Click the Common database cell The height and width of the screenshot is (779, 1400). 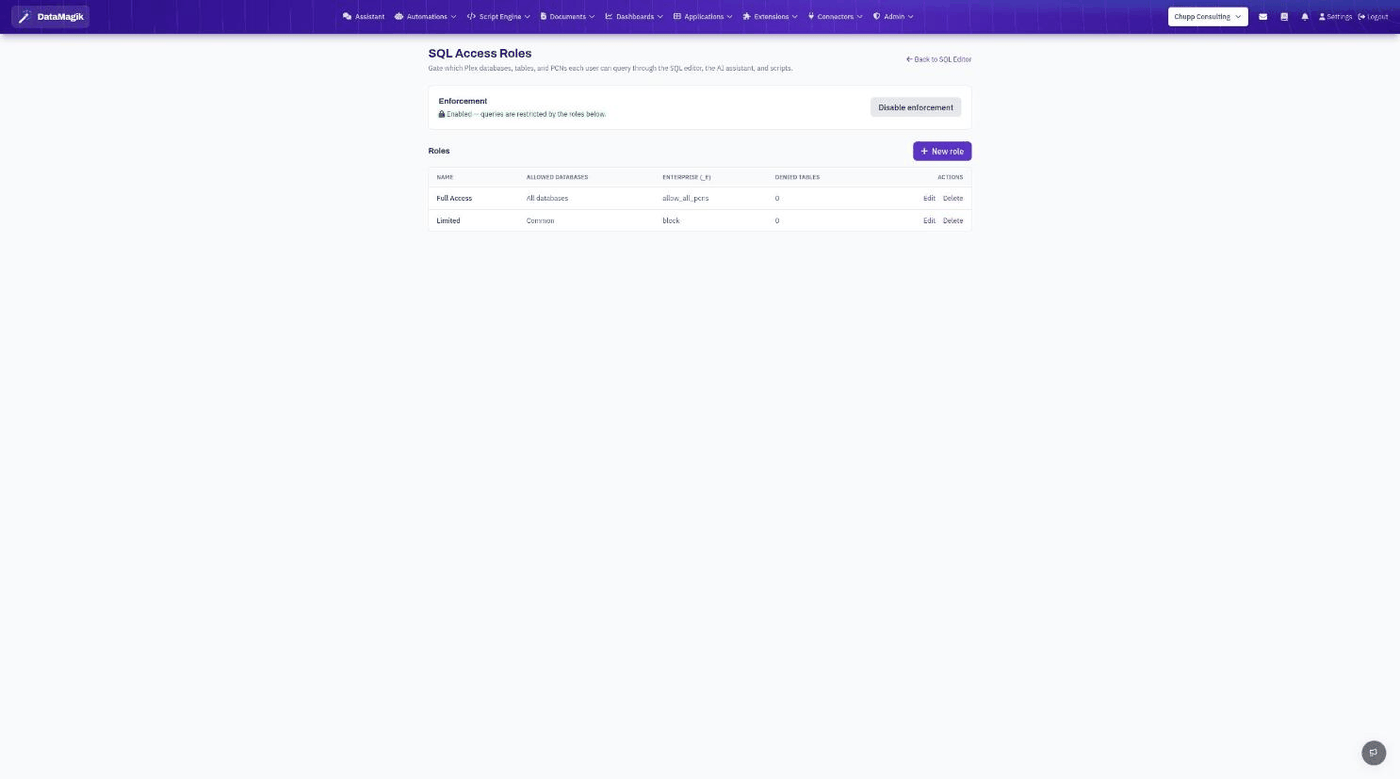coord(540,221)
